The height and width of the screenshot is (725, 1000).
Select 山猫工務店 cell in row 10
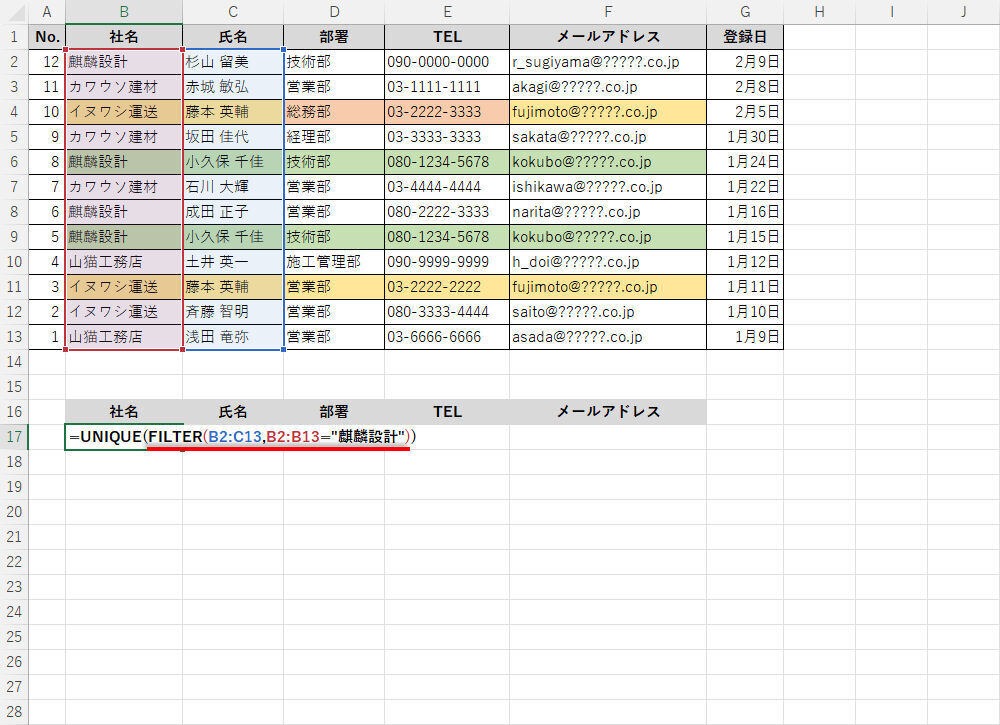click(124, 261)
